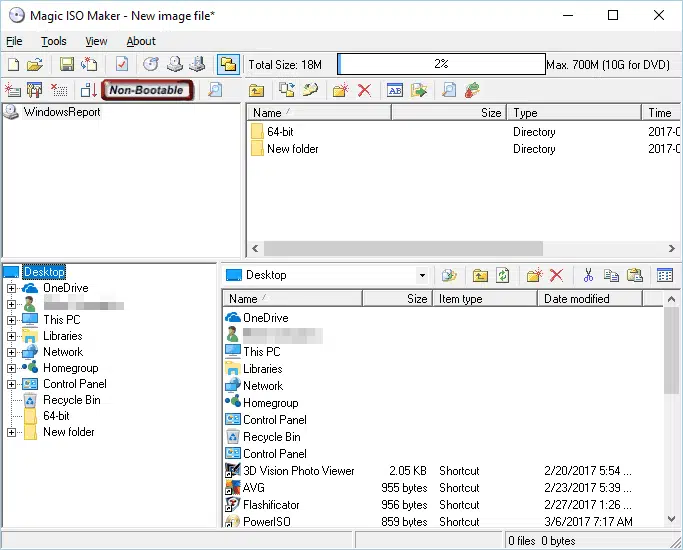Image resolution: width=683 pixels, height=550 pixels.
Task: Sort ISO list by the Type column
Action: click(x=573, y=113)
